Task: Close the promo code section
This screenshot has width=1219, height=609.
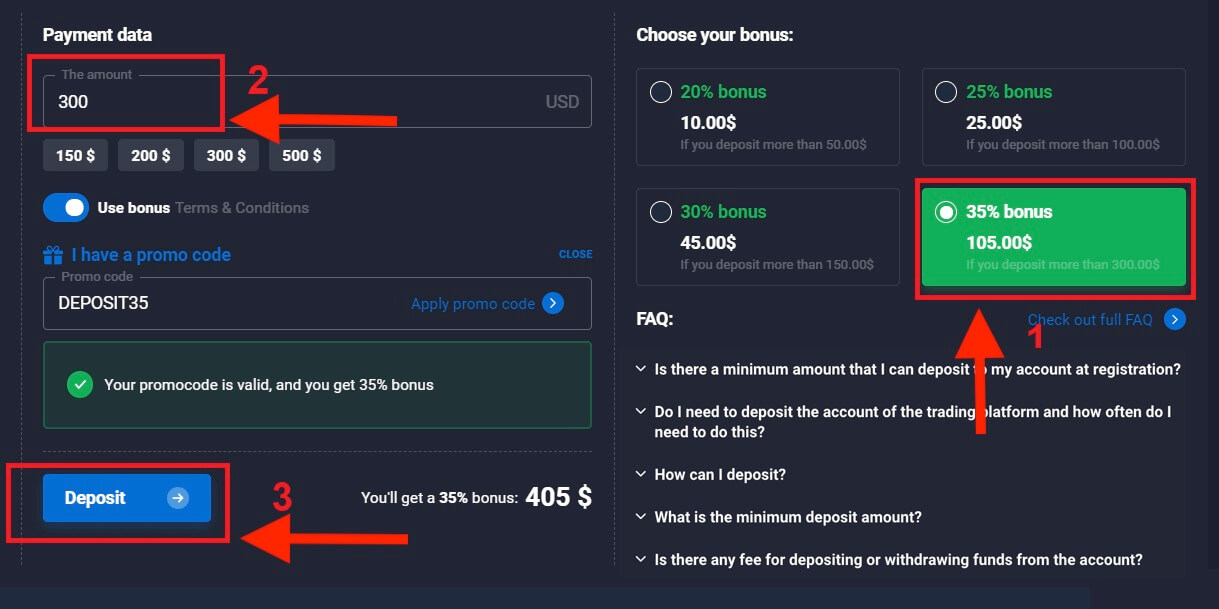Action: click(x=575, y=254)
